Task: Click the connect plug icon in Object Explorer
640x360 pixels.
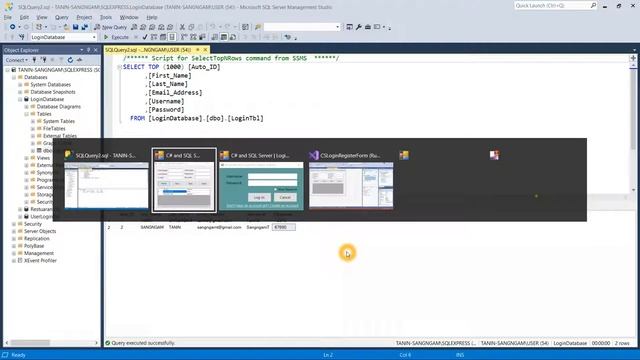Action: 34,60
